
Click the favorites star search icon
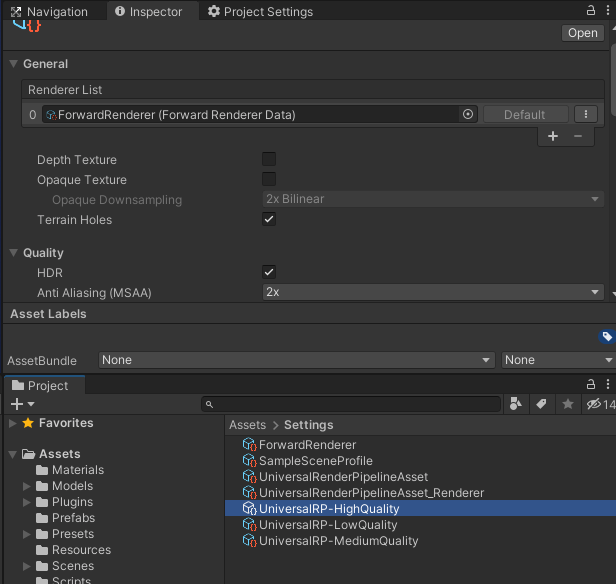coord(567,404)
